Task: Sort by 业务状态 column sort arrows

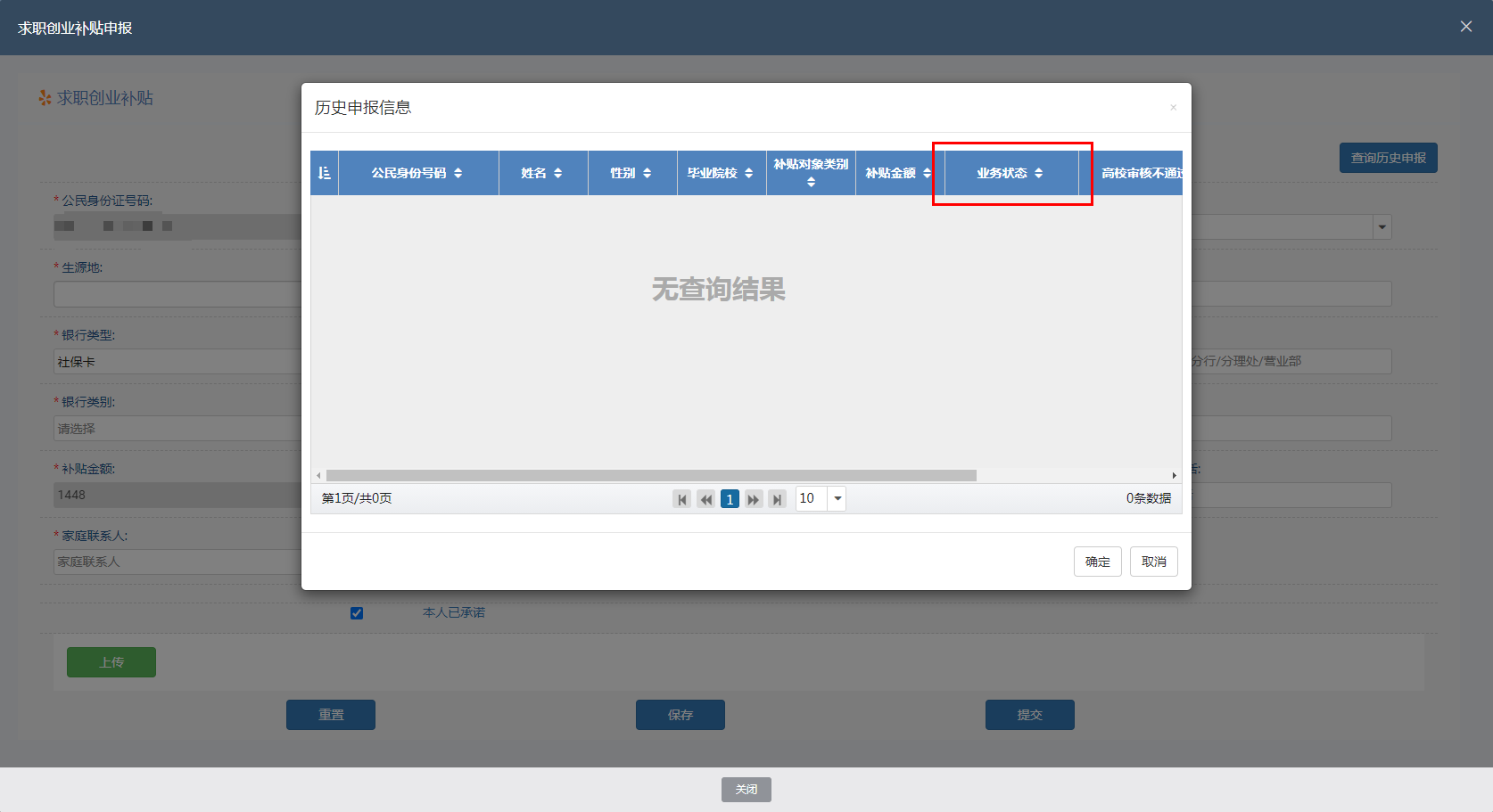Action: pos(1038,173)
